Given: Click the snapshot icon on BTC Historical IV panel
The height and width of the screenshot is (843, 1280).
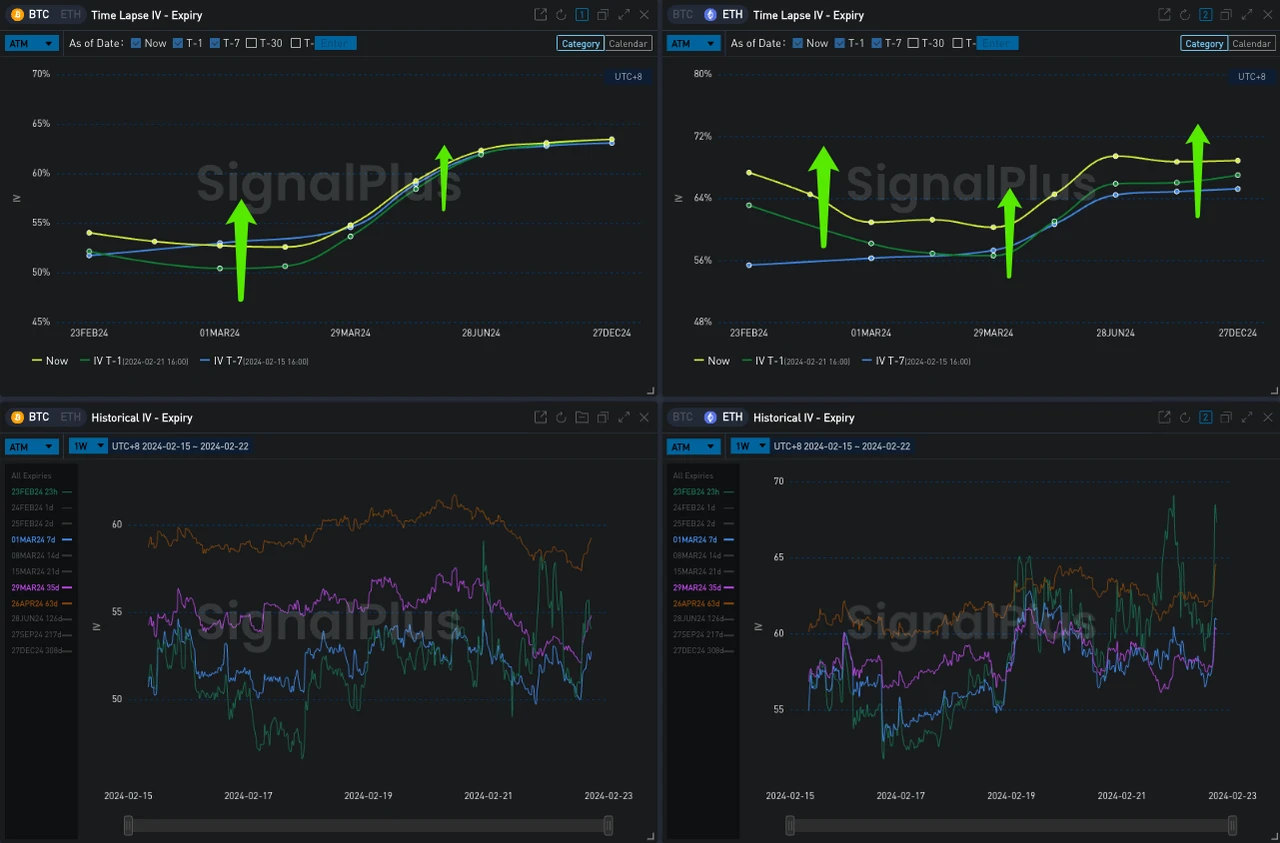Looking at the screenshot, I should click(581, 417).
